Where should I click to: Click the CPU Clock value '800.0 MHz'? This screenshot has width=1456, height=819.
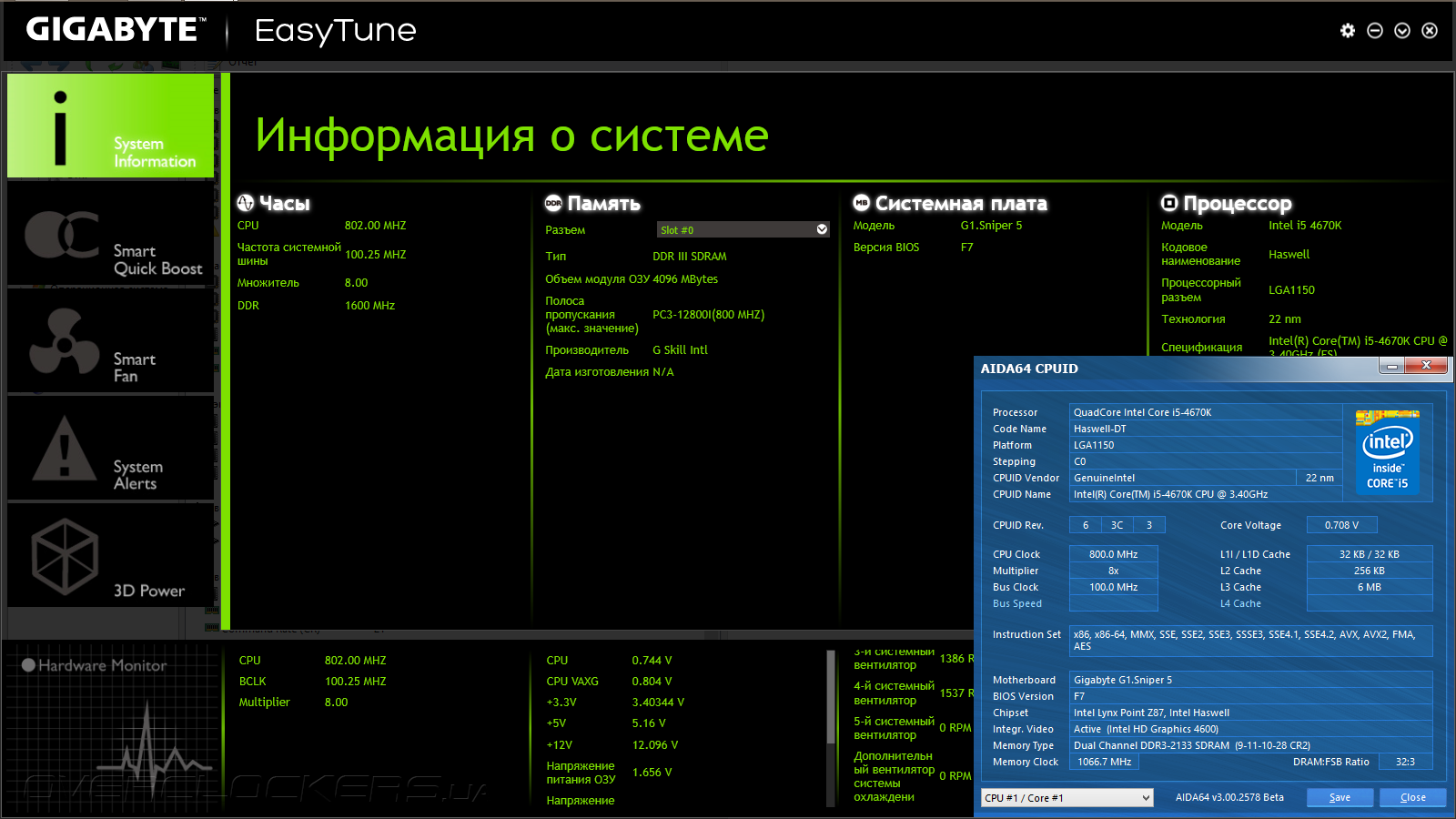(x=1114, y=554)
